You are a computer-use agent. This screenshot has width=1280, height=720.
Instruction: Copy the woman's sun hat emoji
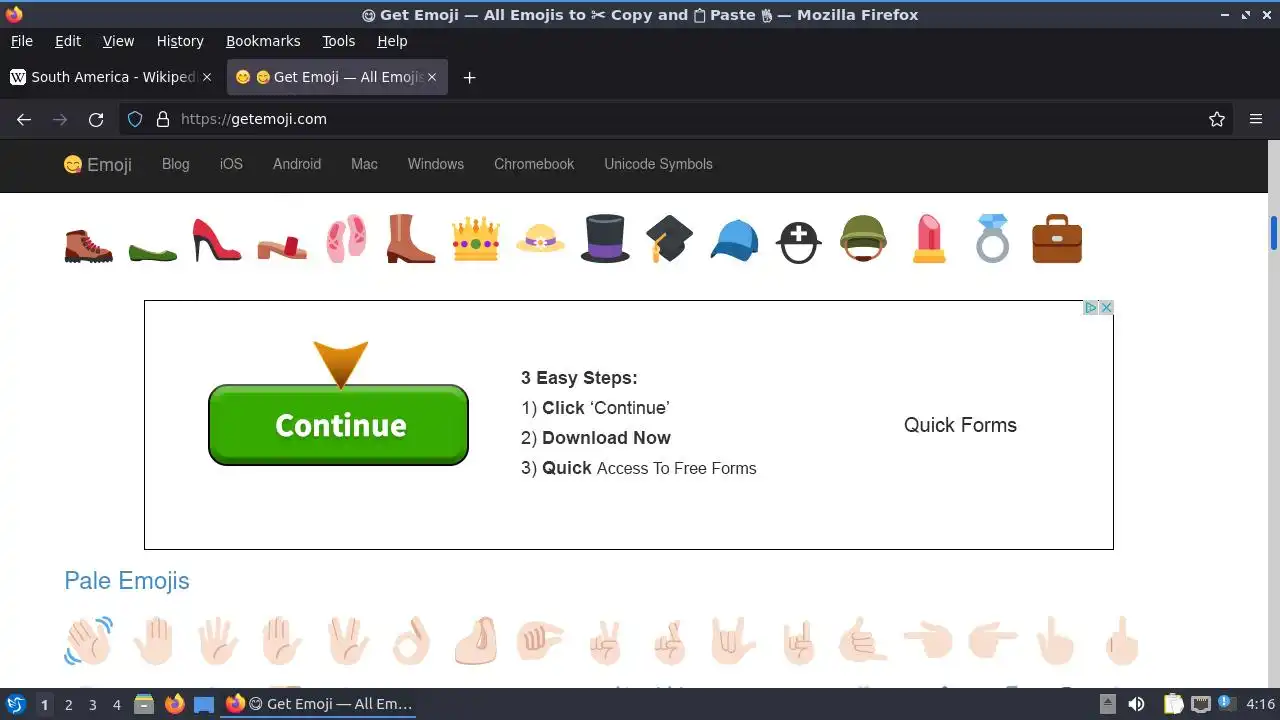540,241
